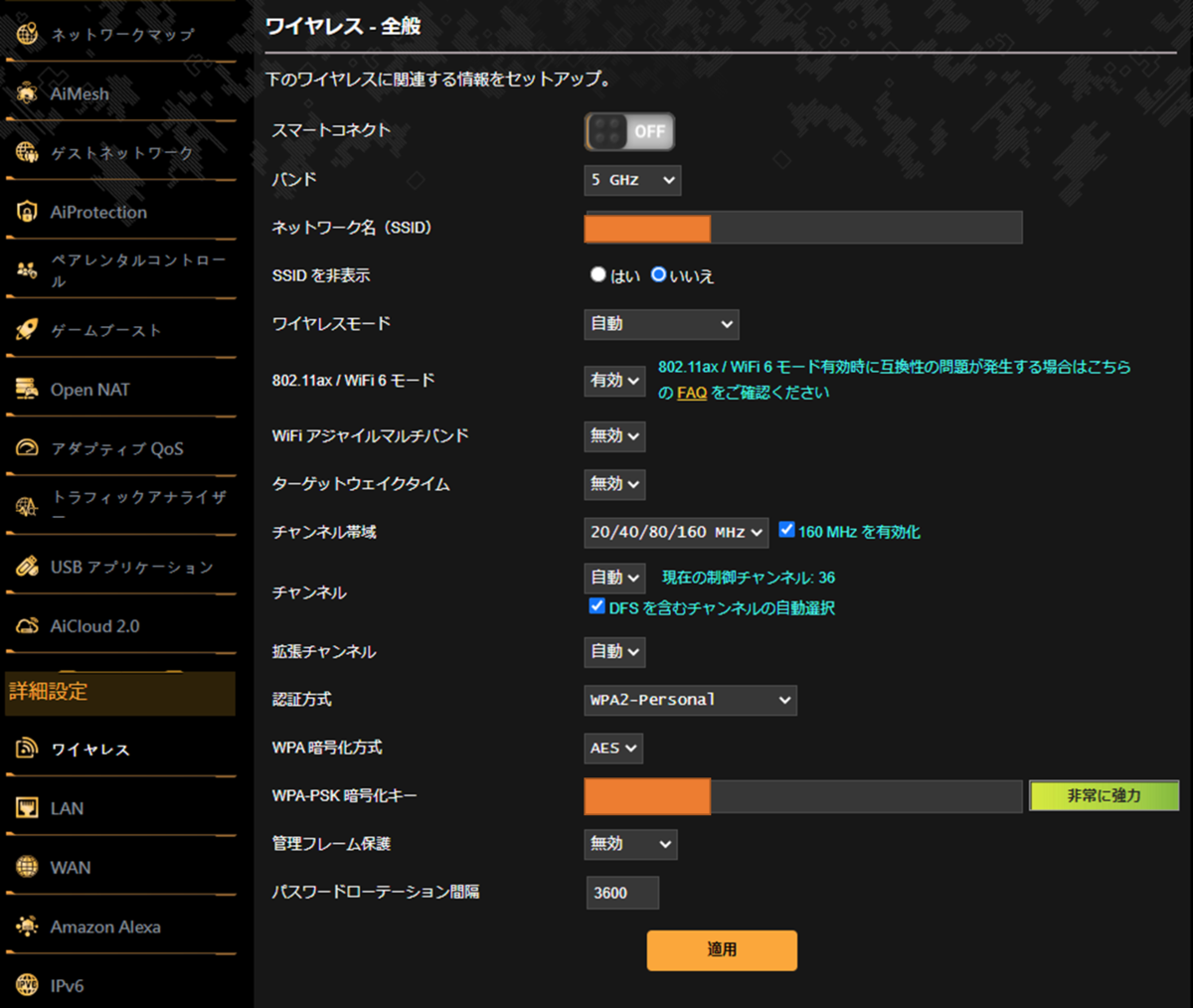Open the ワイヤレスモード dropdown
1193x1008 pixels.
pos(661,324)
